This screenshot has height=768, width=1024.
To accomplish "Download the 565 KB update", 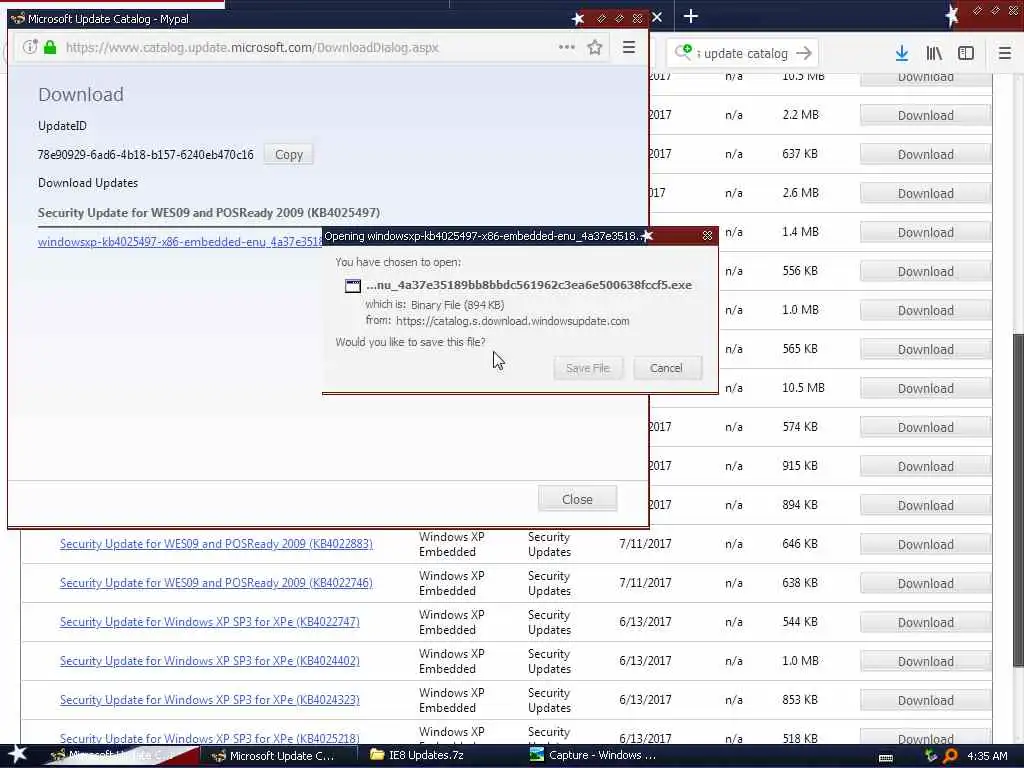I will (x=925, y=350).
